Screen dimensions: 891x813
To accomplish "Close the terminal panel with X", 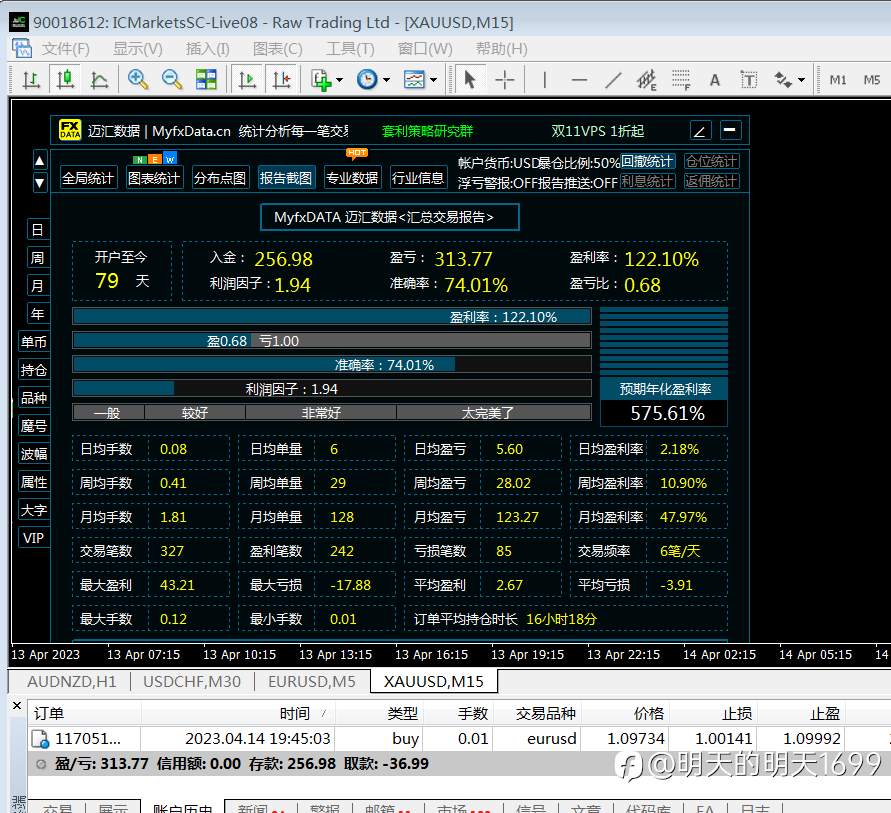I will (x=17, y=706).
